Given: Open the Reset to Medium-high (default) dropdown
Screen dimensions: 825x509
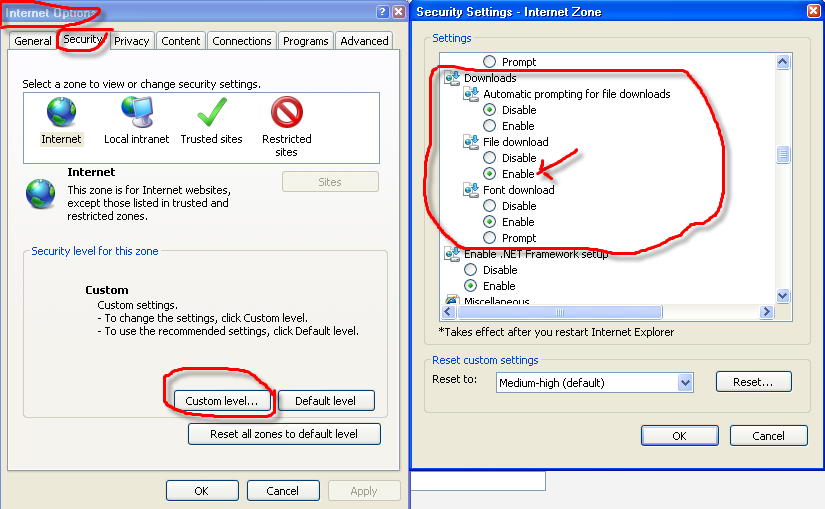Looking at the screenshot, I should click(685, 383).
